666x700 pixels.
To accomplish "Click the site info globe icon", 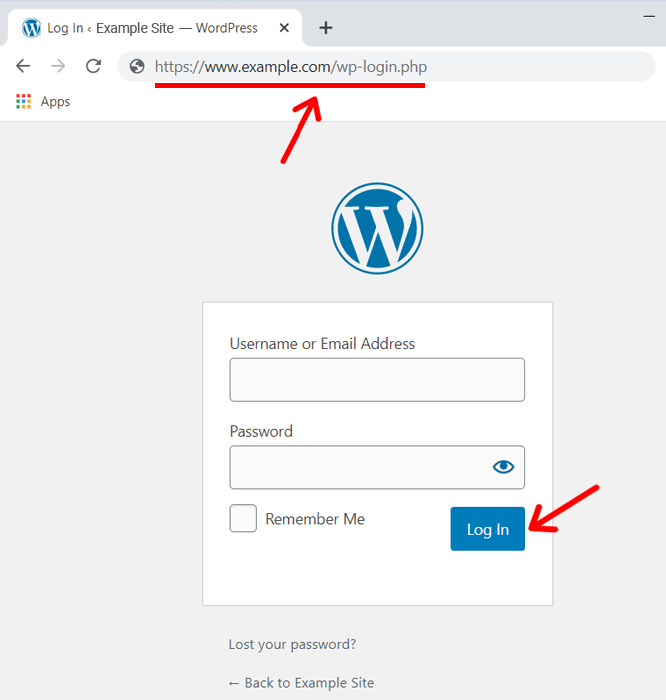I will point(137,67).
